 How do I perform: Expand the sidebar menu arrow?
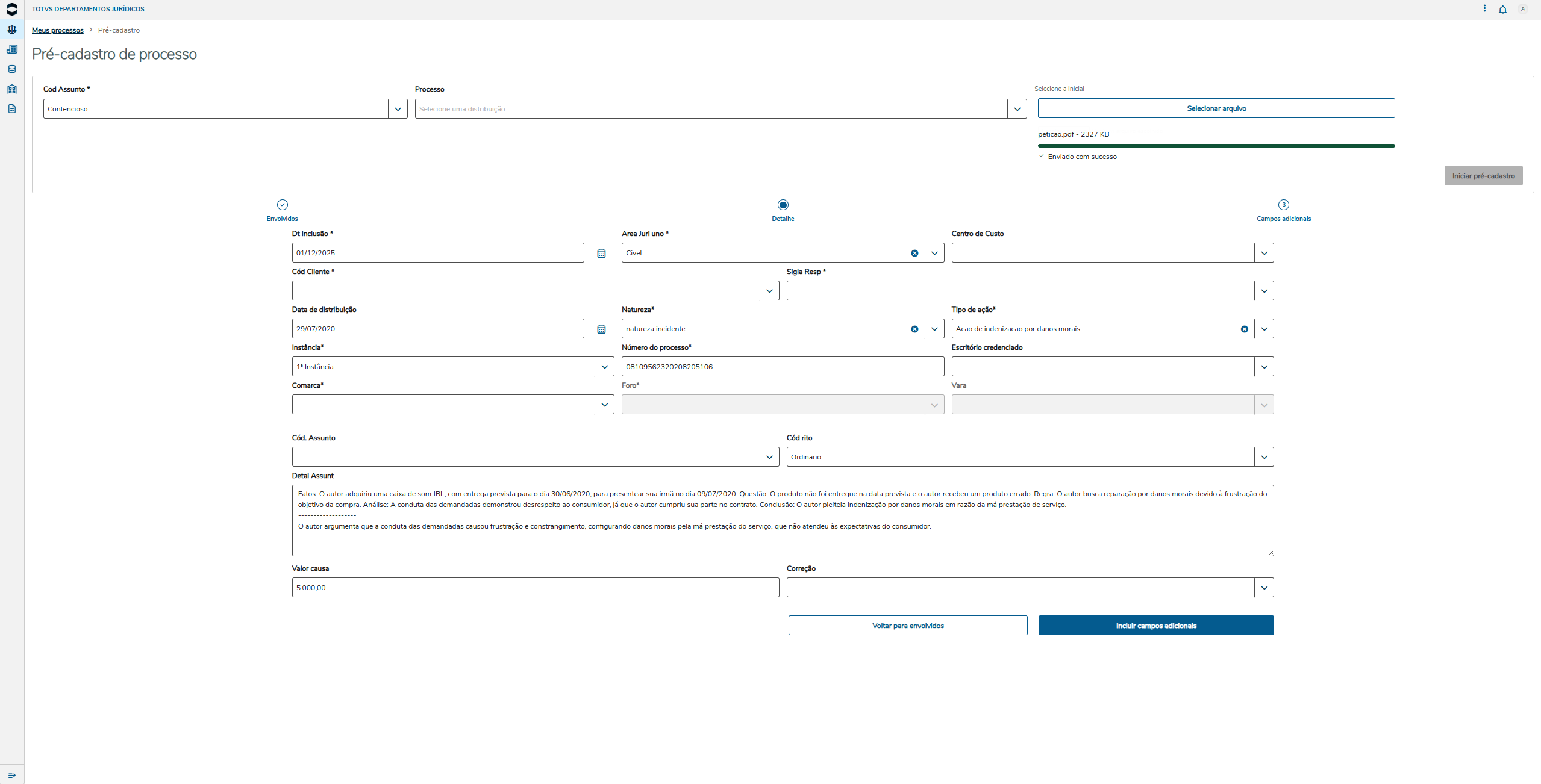click(11, 775)
